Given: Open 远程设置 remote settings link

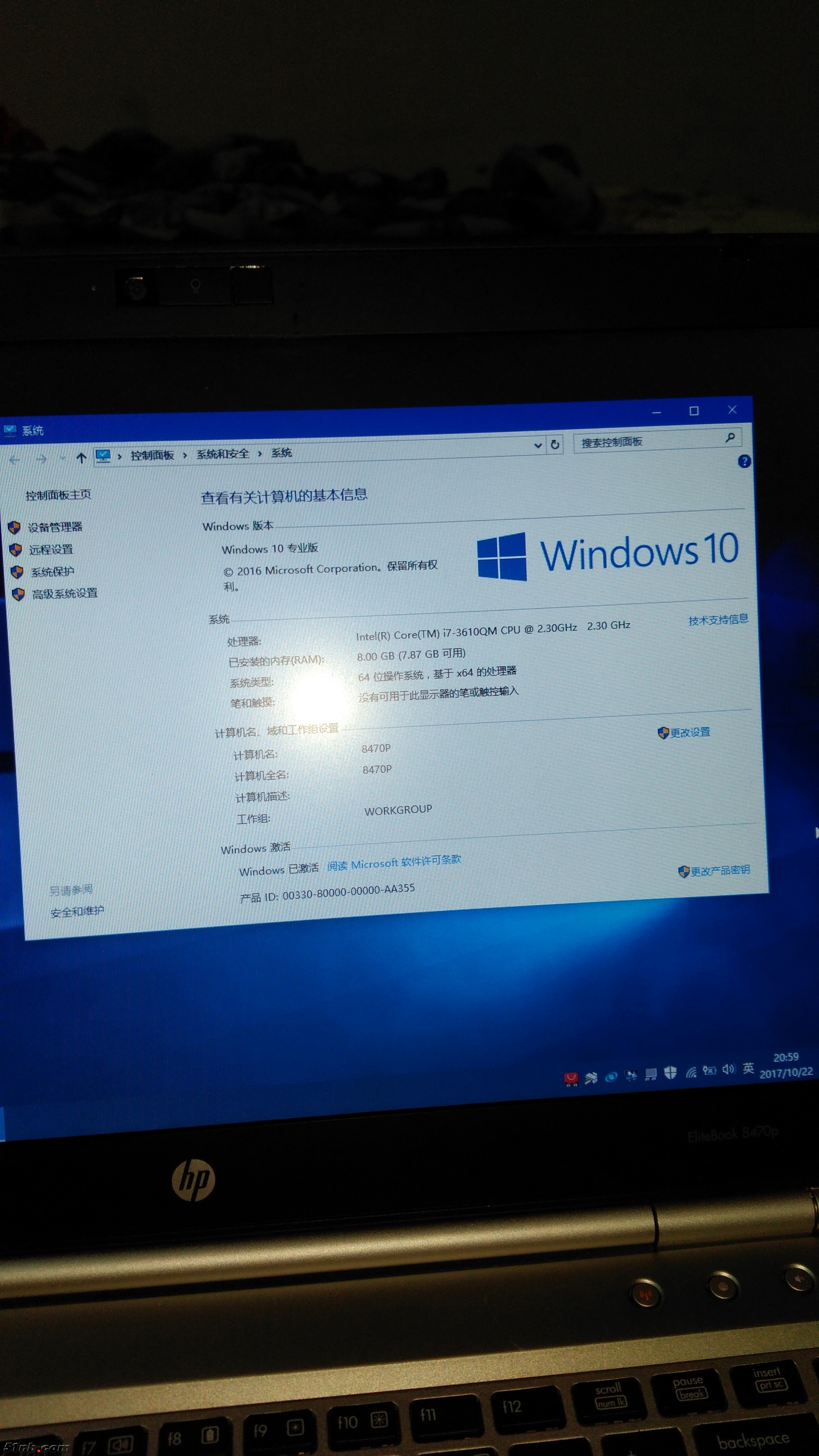Looking at the screenshot, I should click(51, 549).
